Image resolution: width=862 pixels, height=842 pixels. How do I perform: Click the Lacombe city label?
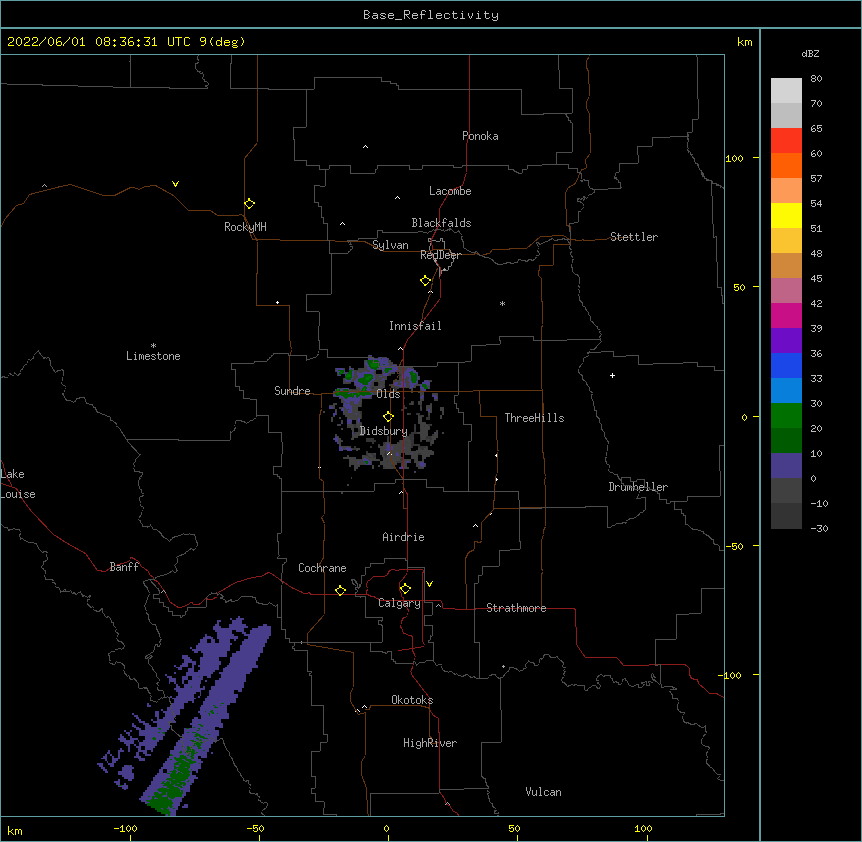450,191
